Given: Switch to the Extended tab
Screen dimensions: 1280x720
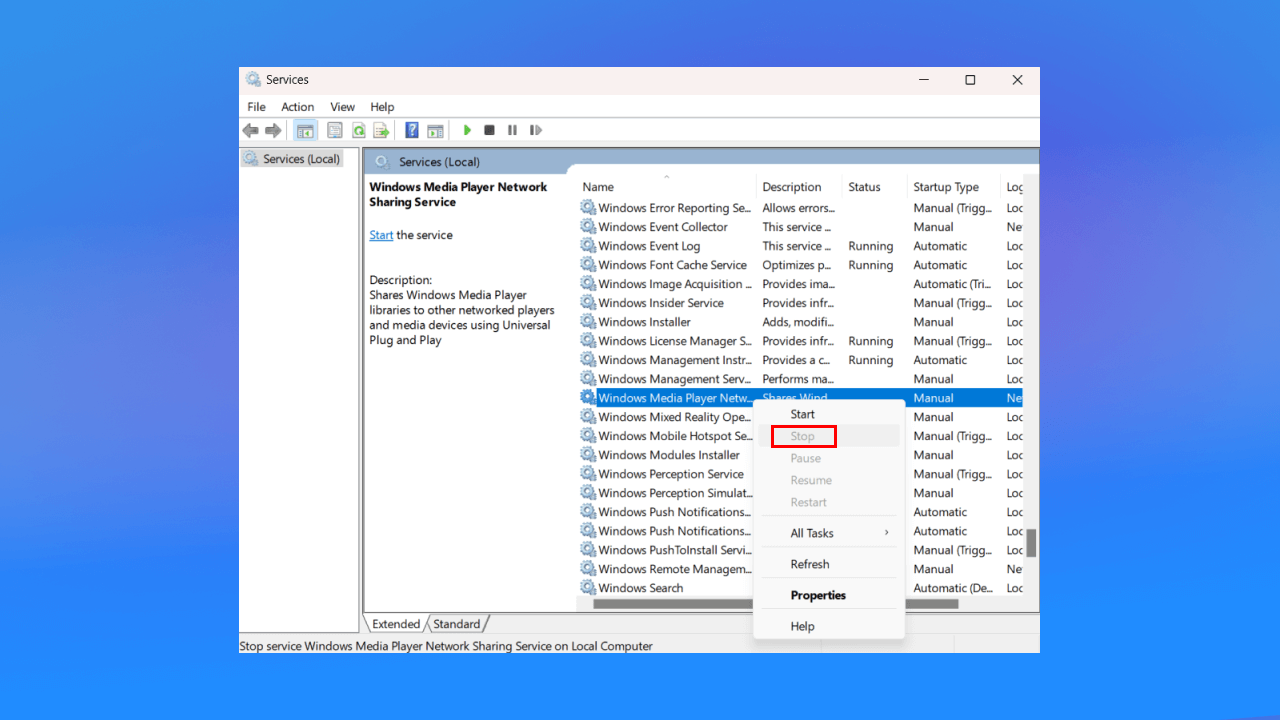Looking at the screenshot, I should coord(396,624).
